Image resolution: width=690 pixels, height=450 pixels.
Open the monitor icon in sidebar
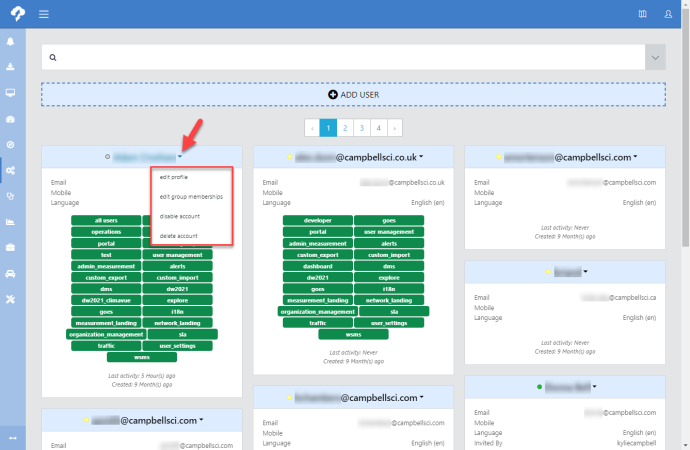pyautogui.click(x=11, y=93)
